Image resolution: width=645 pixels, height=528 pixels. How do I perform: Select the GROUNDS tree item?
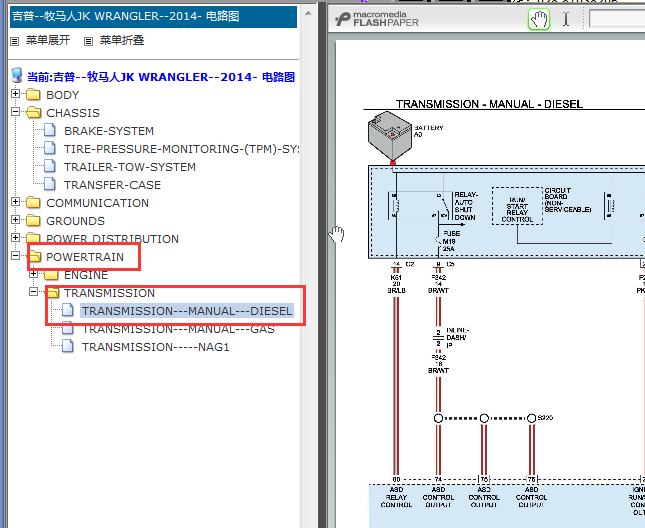pyautogui.click(x=75, y=221)
